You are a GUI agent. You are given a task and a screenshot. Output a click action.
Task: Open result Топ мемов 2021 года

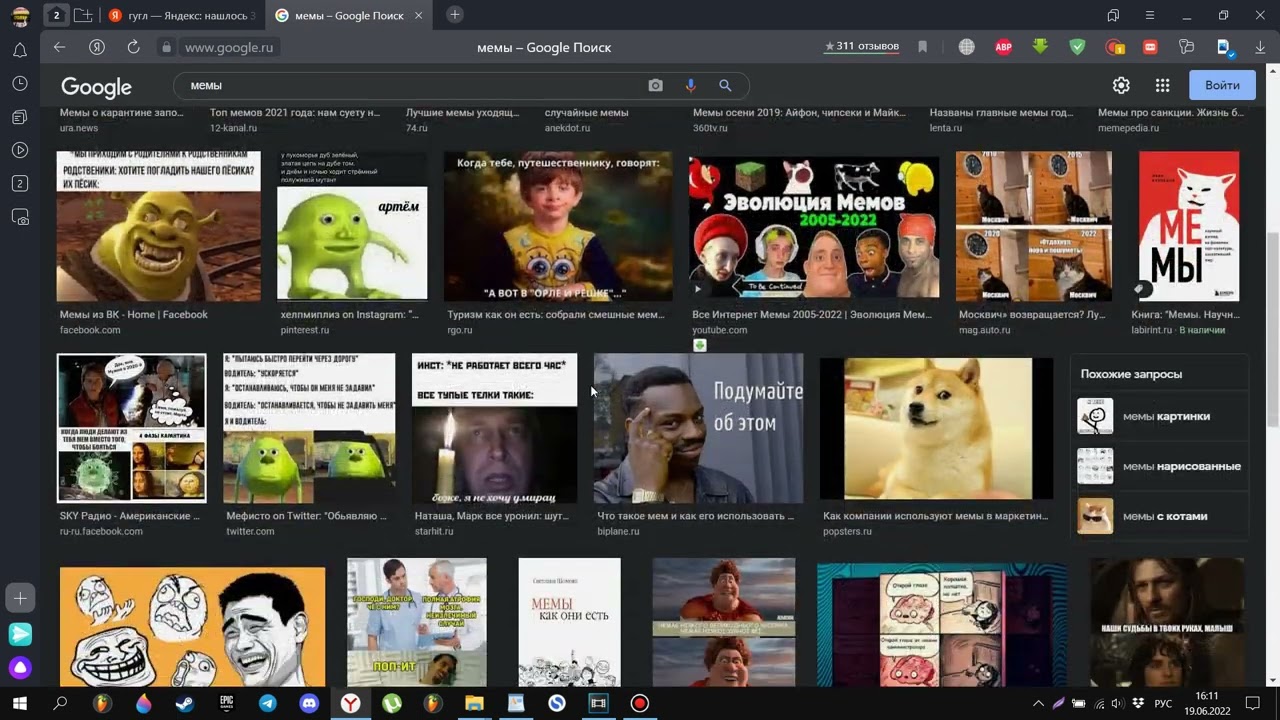(295, 113)
